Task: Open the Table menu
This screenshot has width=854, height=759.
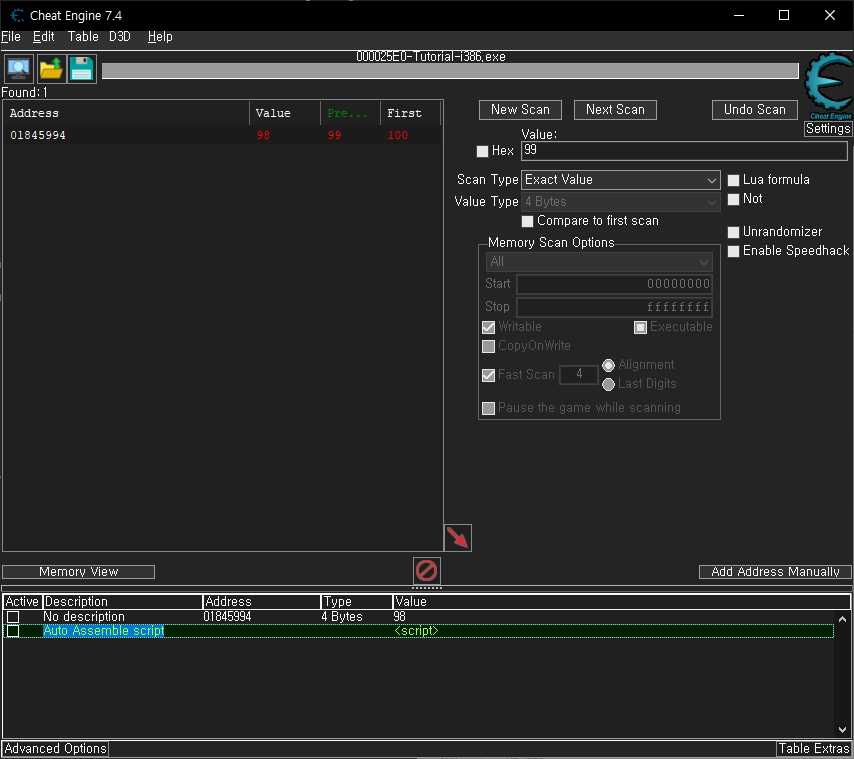Action: click(x=83, y=36)
